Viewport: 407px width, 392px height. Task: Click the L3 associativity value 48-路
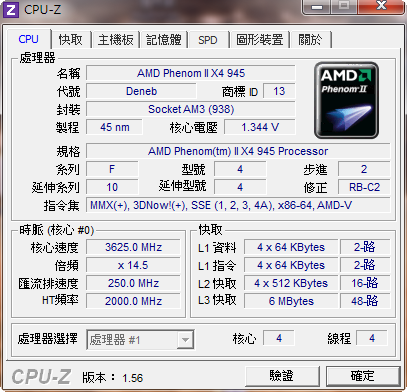pos(365,301)
